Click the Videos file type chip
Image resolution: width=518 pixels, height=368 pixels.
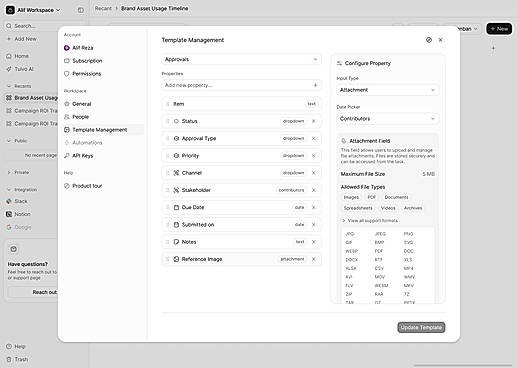coord(388,208)
